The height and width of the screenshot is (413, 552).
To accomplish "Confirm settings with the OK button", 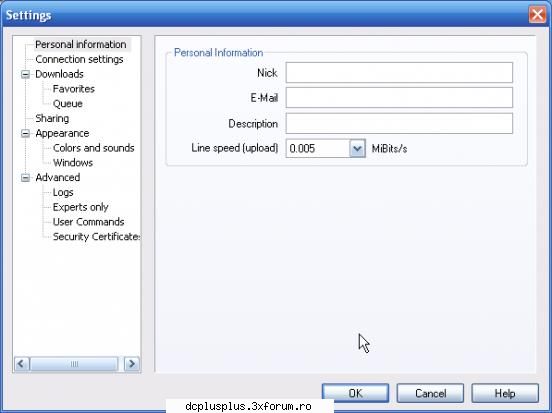I will tap(355, 393).
